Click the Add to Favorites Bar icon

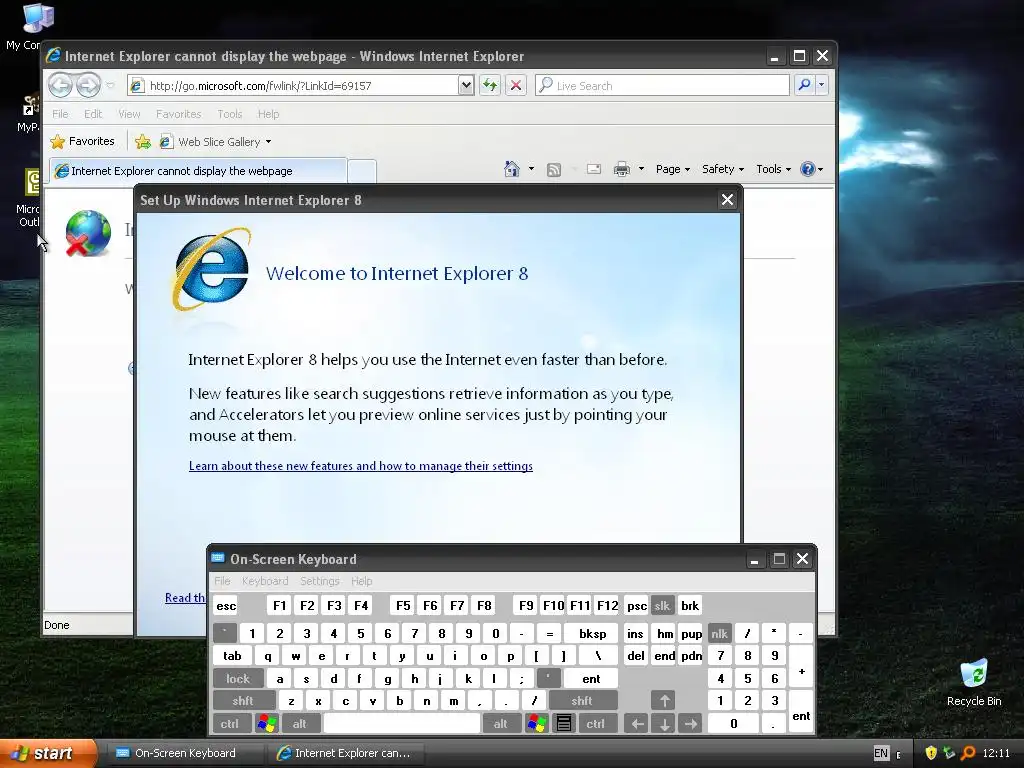143,141
